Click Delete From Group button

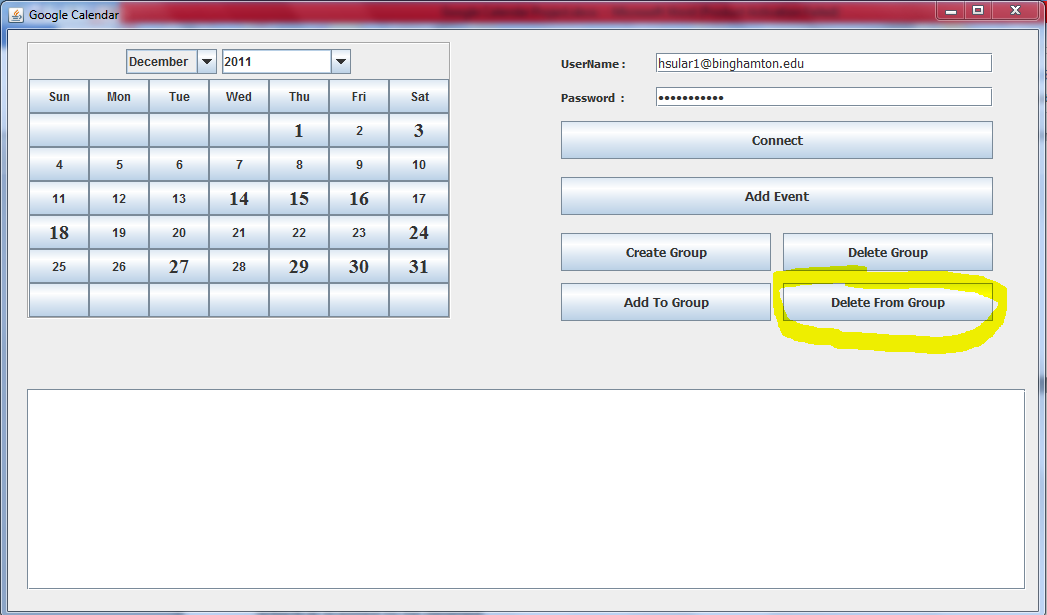[x=887, y=302]
